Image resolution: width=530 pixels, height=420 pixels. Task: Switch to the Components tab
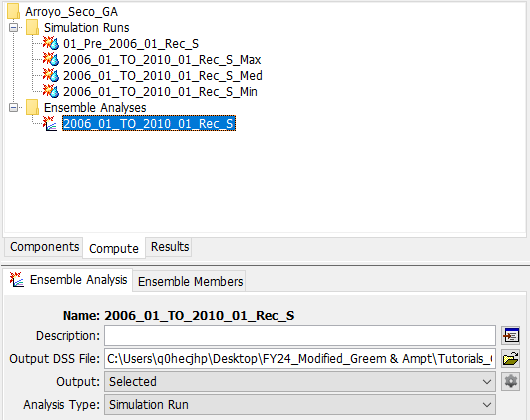pos(44,247)
